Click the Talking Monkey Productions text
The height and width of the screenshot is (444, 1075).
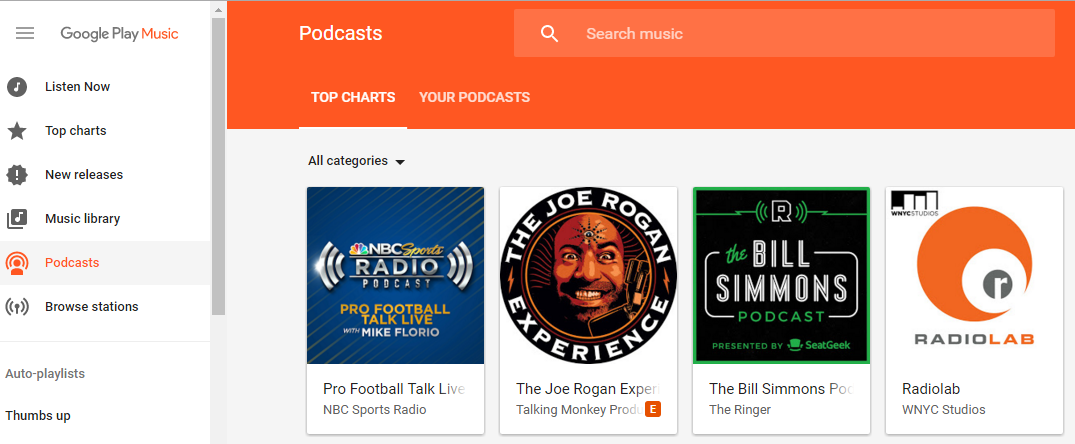(579, 410)
